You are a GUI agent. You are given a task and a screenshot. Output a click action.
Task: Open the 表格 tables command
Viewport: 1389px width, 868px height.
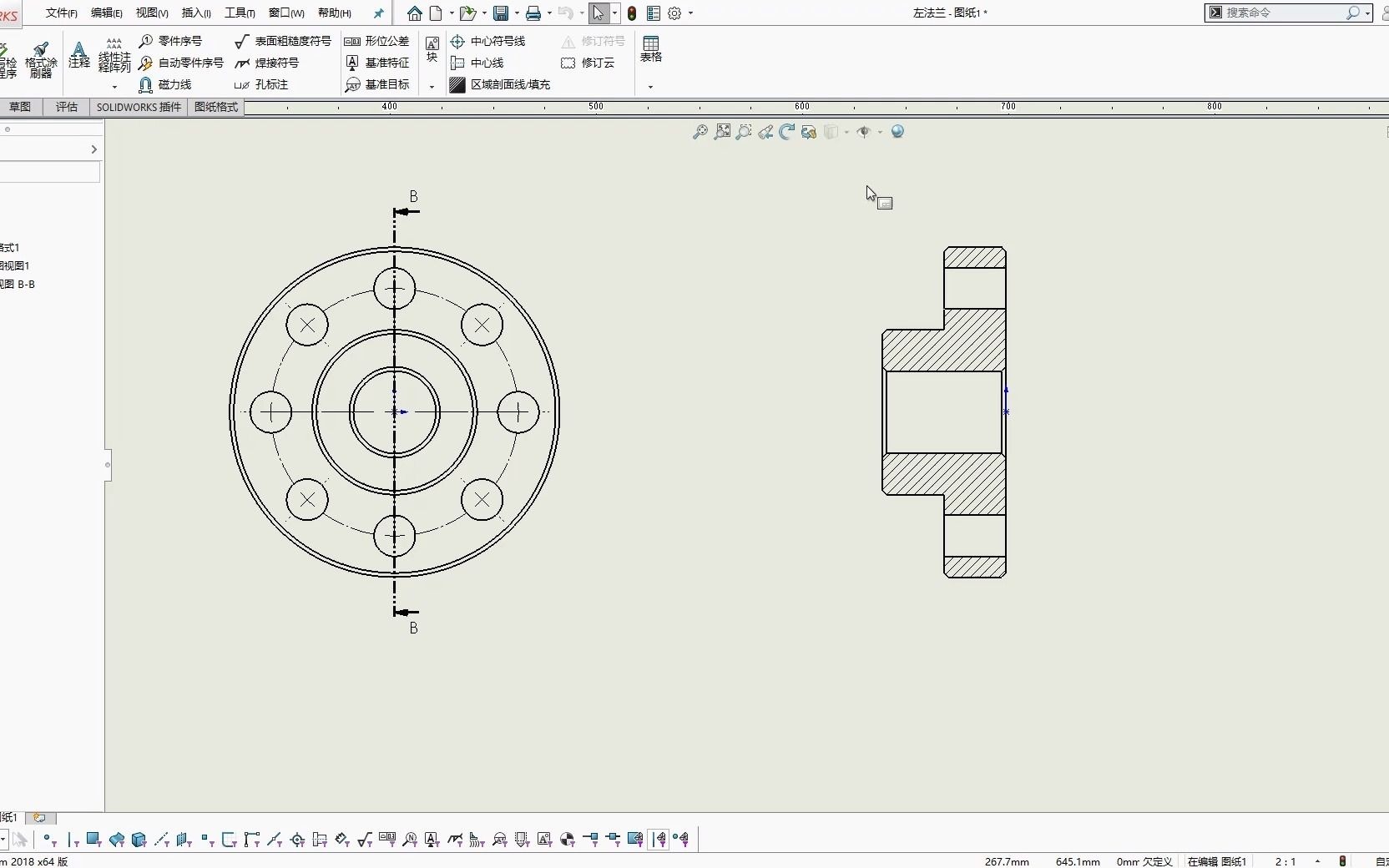(x=652, y=50)
